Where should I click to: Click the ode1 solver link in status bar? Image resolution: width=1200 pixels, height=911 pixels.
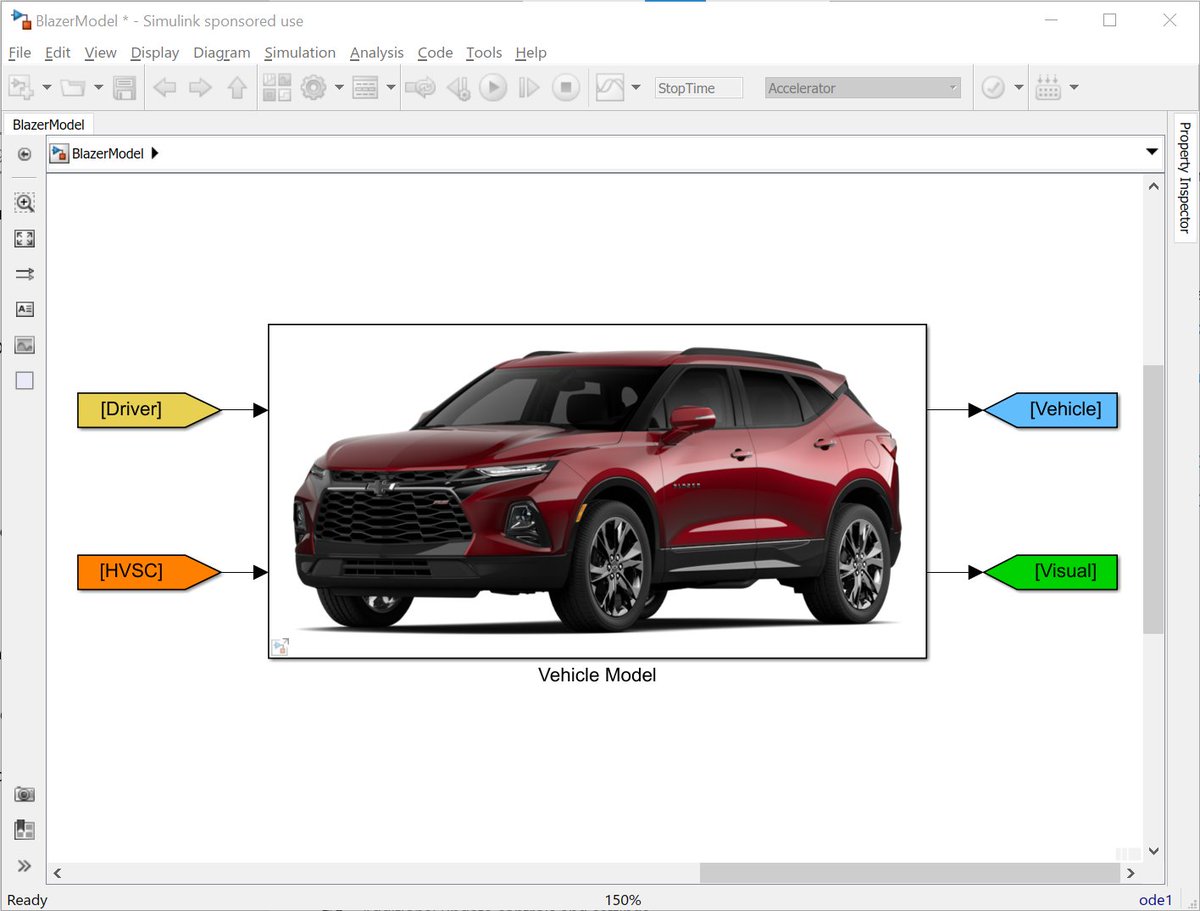coord(1155,900)
